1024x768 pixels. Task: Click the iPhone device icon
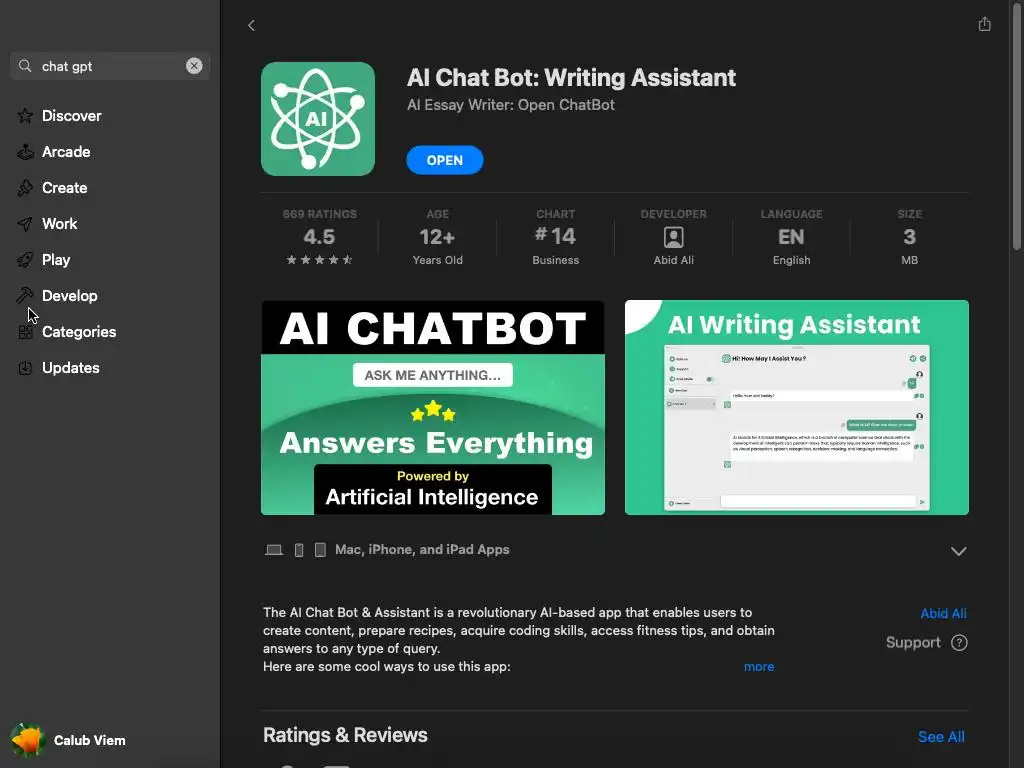point(299,550)
